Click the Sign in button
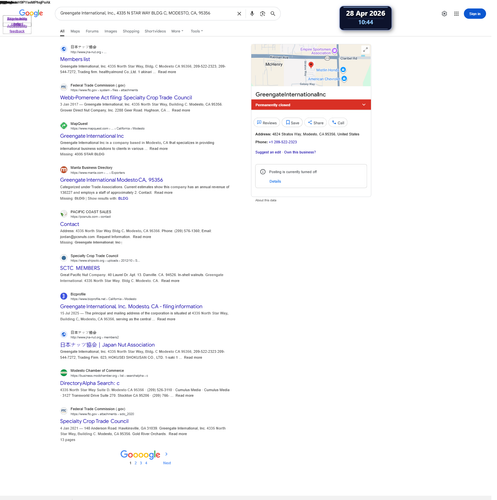 coord(475,14)
